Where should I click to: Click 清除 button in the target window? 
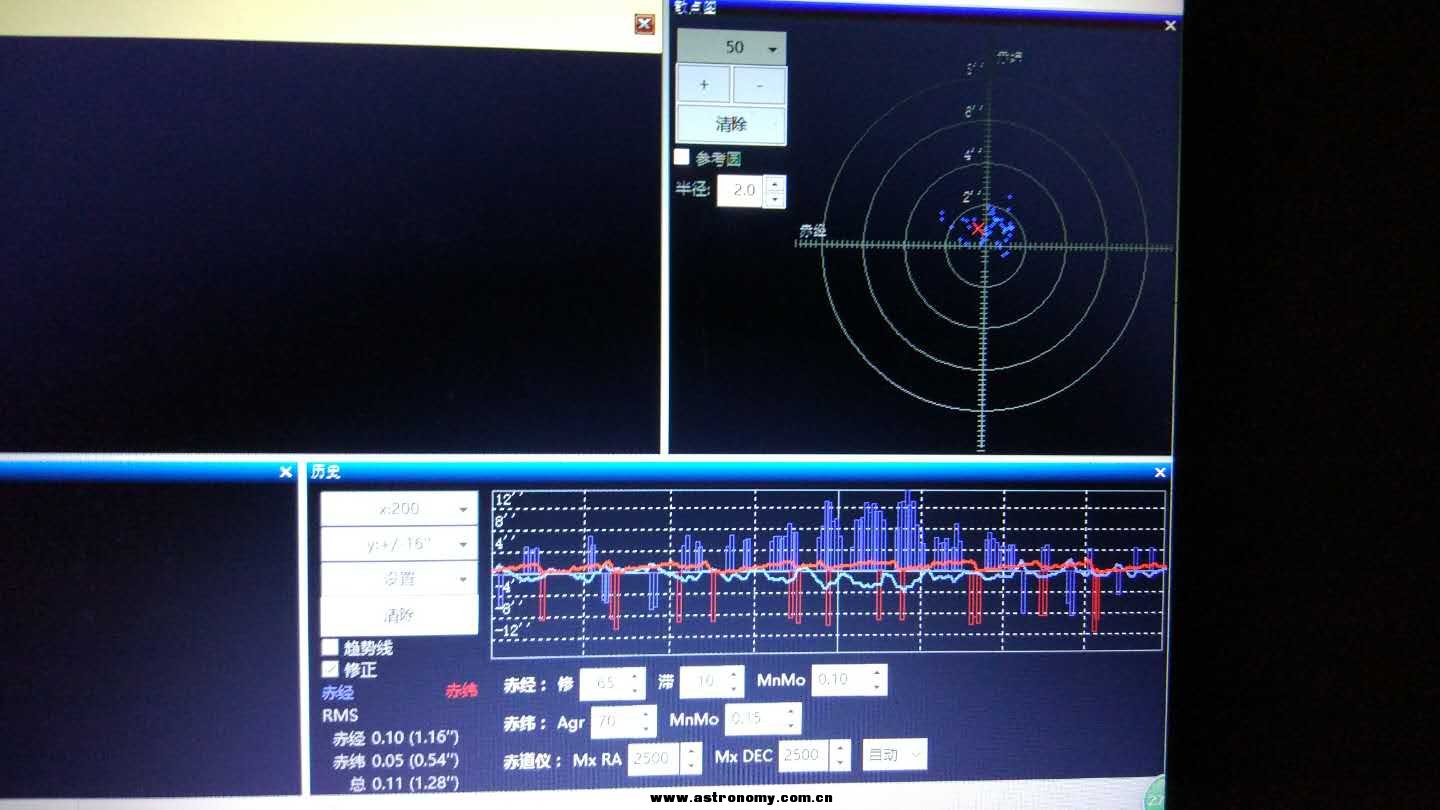click(732, 125)
